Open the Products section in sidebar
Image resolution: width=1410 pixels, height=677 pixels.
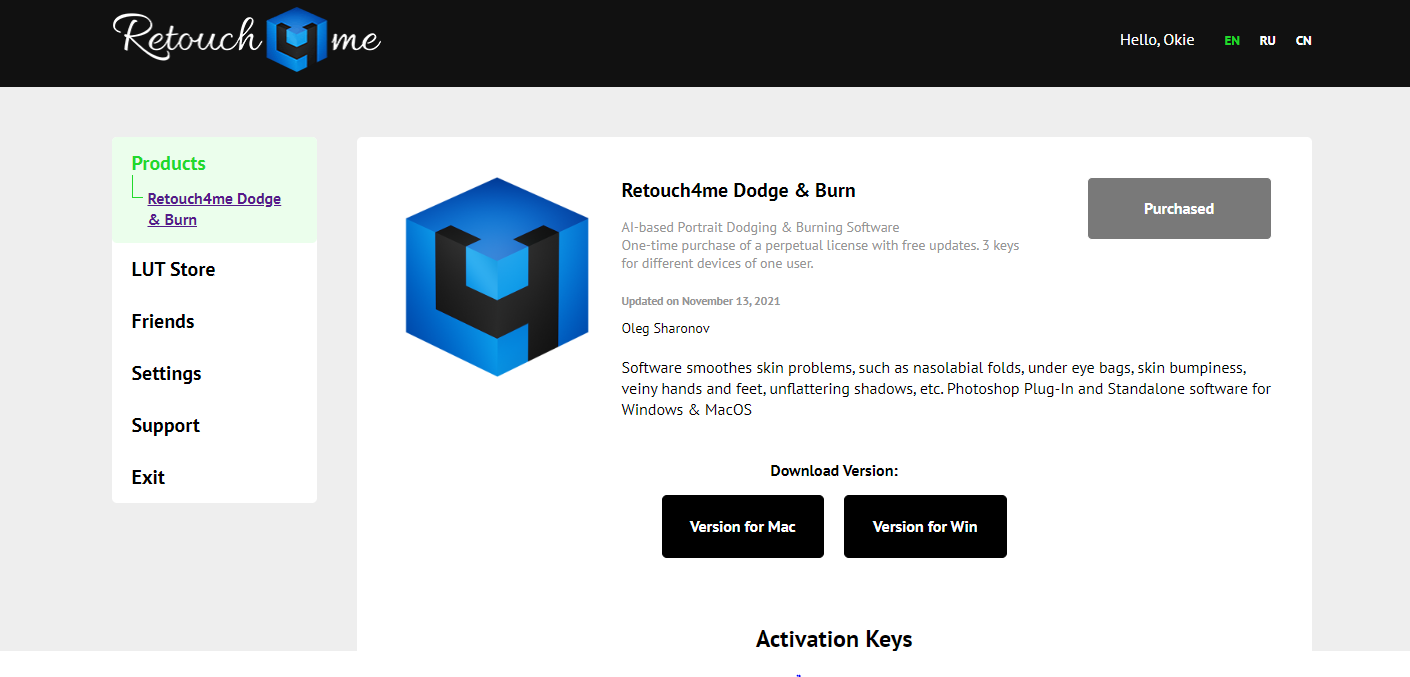168,164
